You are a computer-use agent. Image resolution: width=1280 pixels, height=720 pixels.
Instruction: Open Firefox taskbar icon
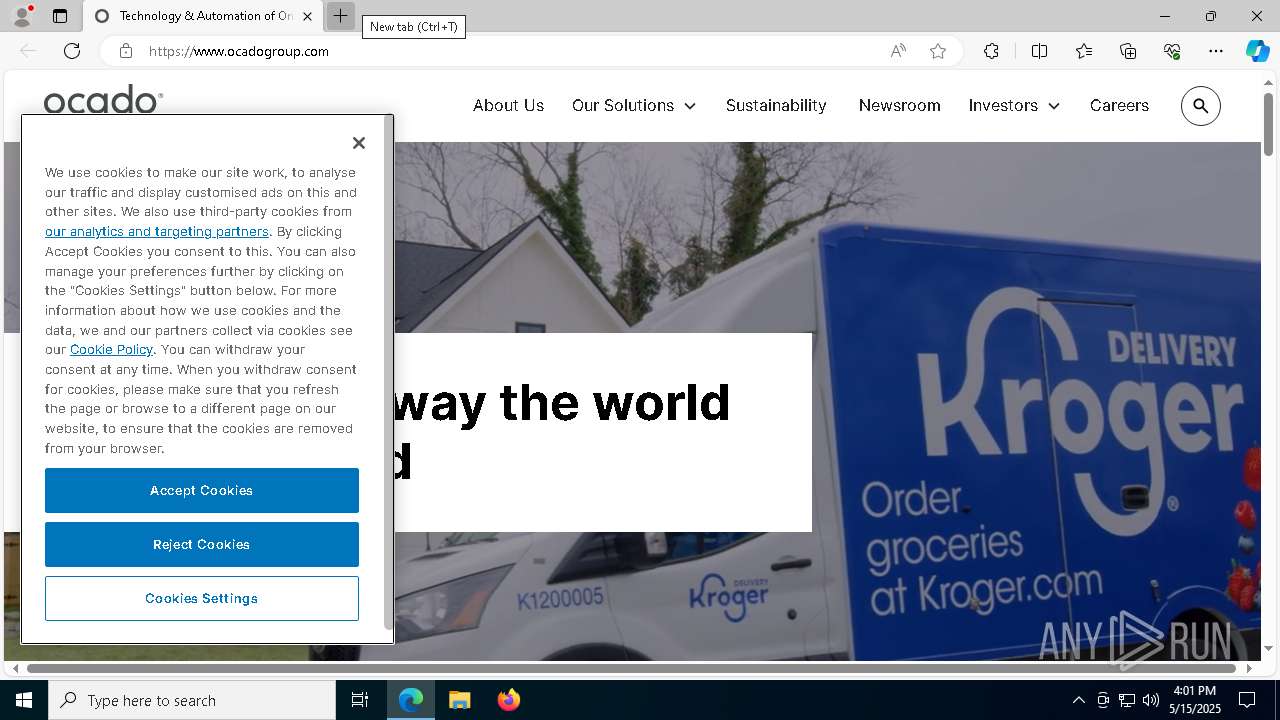tap(508, 700)
